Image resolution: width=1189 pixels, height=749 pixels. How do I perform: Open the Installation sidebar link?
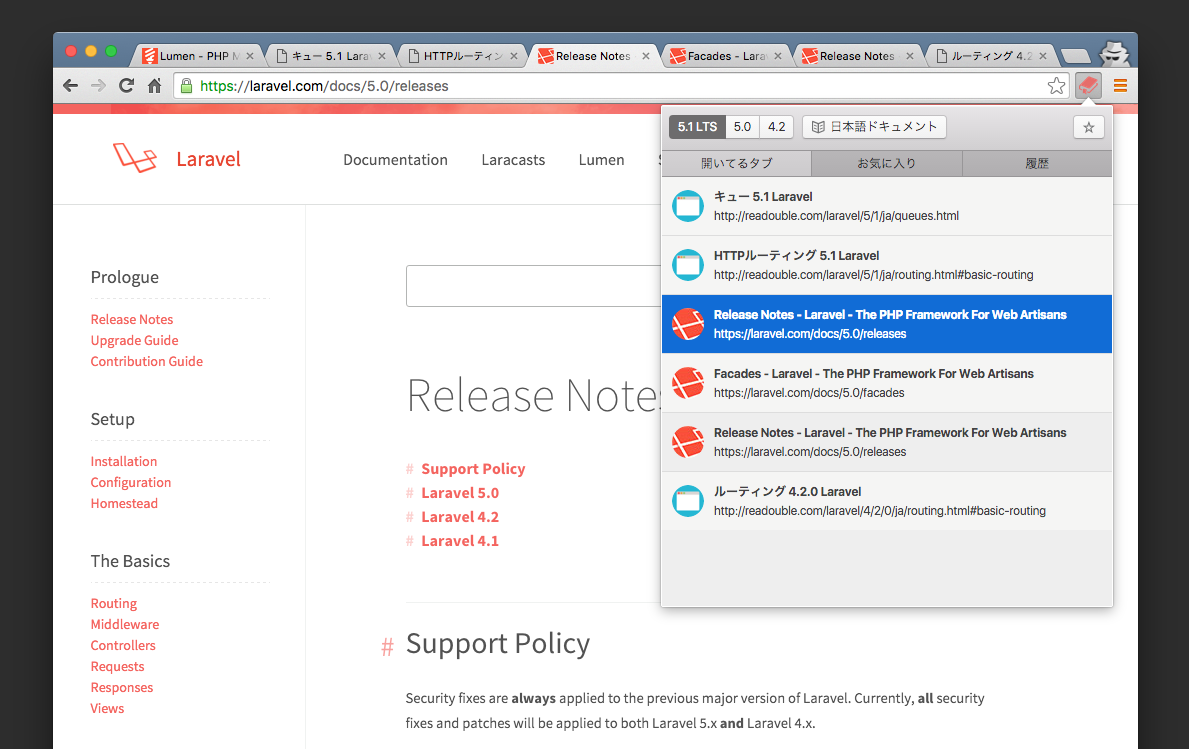124,461
